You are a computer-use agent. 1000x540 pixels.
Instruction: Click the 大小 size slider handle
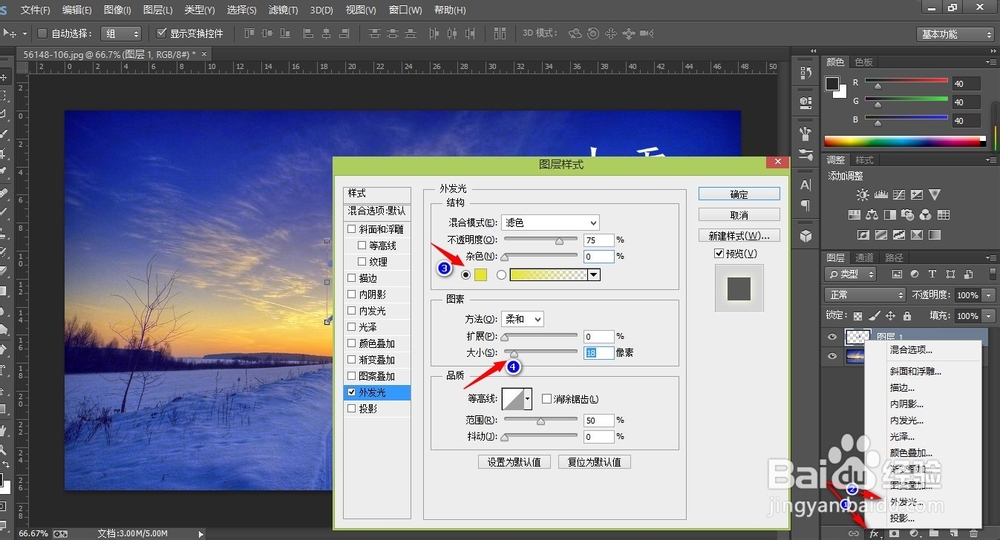point(514,353)
